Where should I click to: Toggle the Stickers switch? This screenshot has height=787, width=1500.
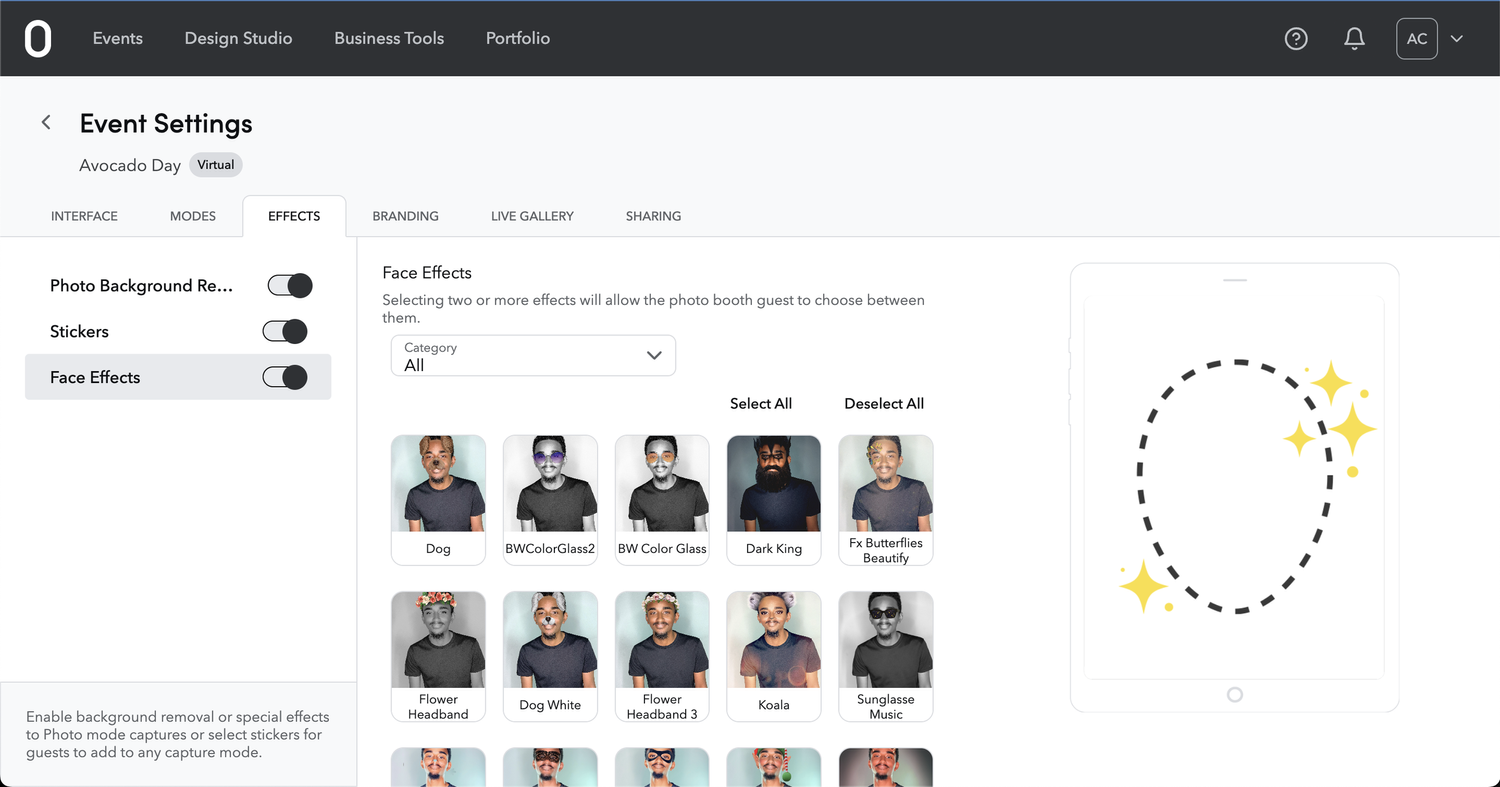(x=285, y=332)
